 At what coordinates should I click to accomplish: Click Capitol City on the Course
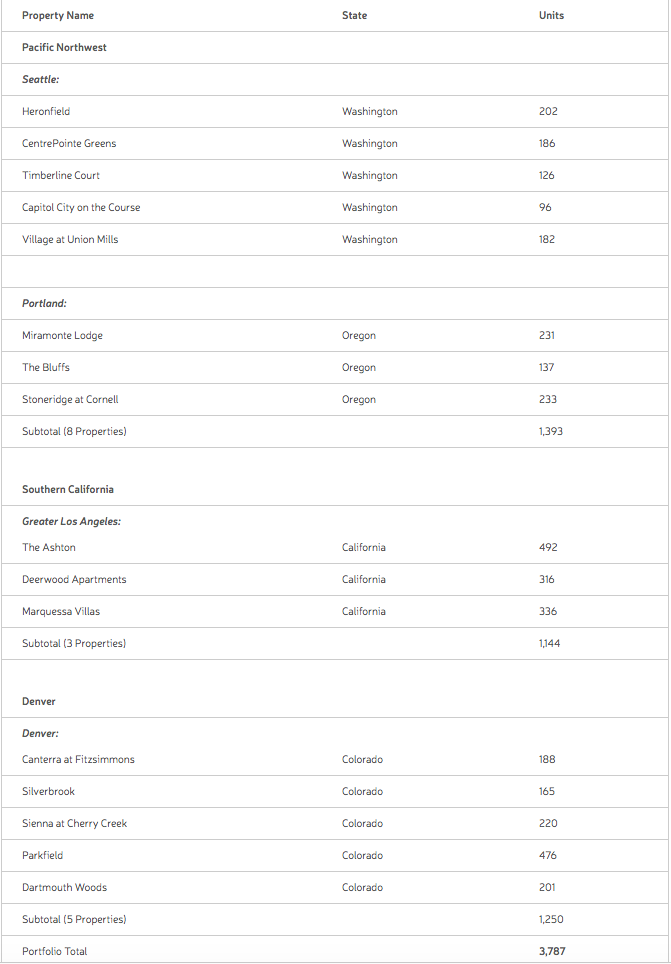pyautogui.click(x=81, y=208)
